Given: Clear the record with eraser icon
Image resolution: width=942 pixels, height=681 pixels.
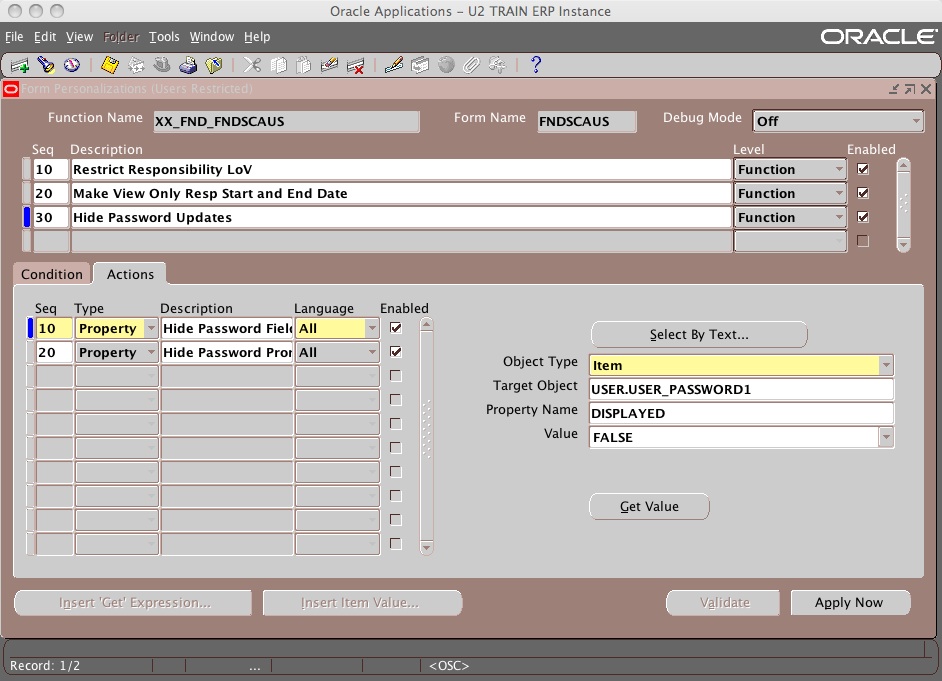Looking at the screenshot, I should tap(329, 65).
